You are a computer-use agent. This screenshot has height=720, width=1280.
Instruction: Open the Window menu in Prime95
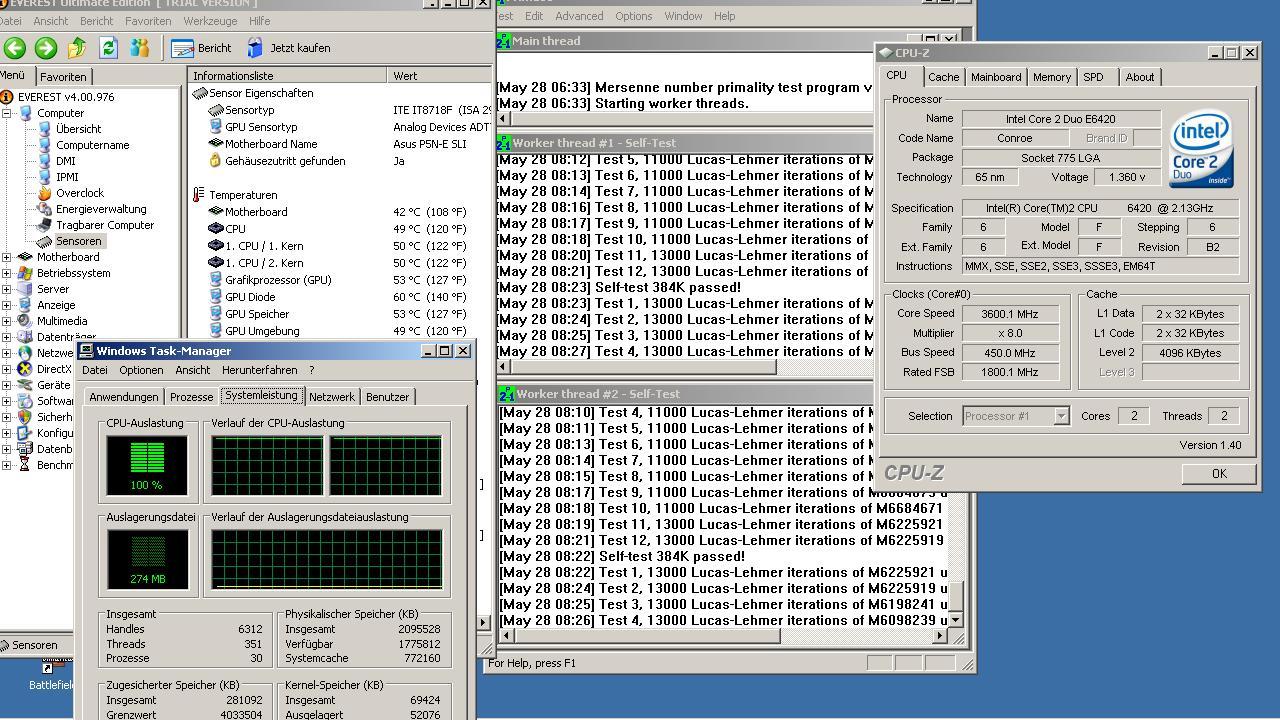[683, 16]
